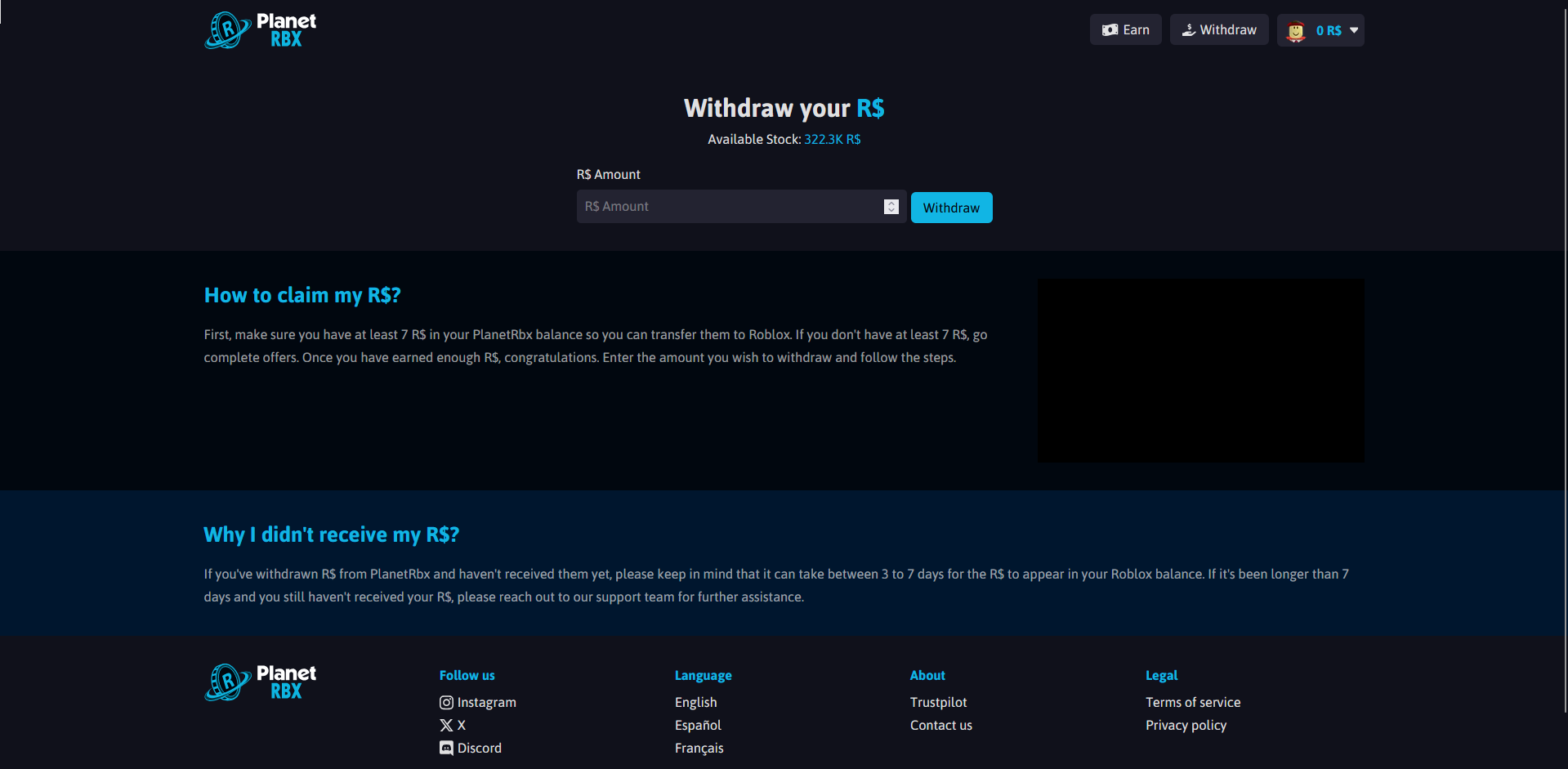1568x769 pixels.
Task: Click the 'About' footer heading
Action: [x=927, y=675]
